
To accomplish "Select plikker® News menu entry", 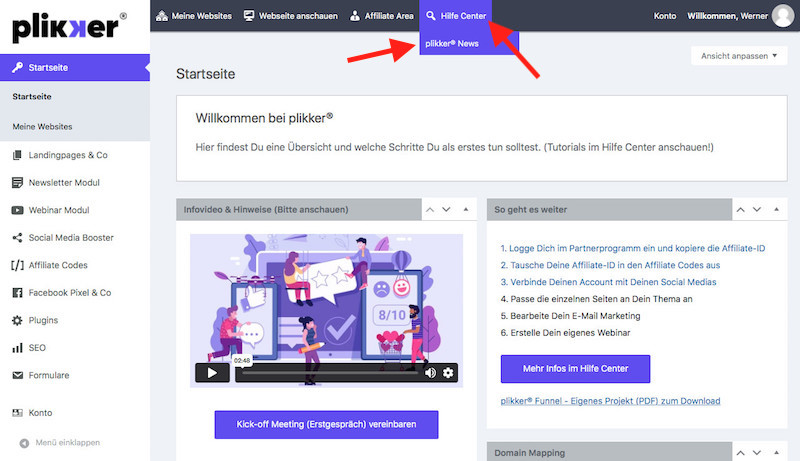I will 451,44.
